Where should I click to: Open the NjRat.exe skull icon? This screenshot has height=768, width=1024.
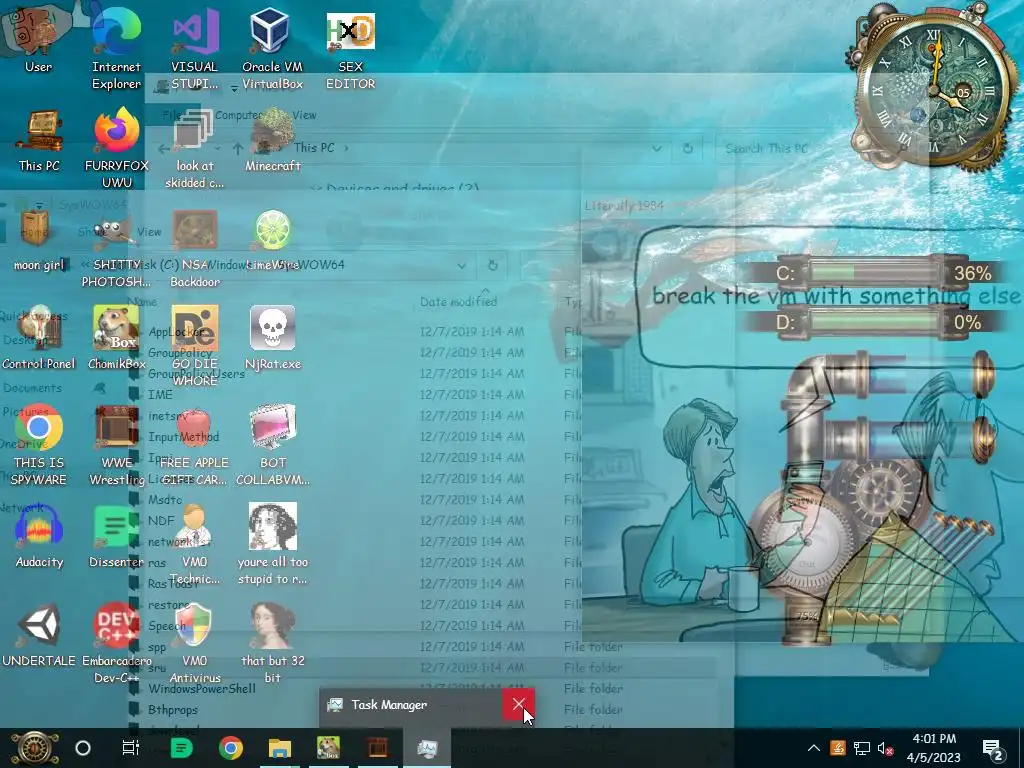click(x=272, y=338)
